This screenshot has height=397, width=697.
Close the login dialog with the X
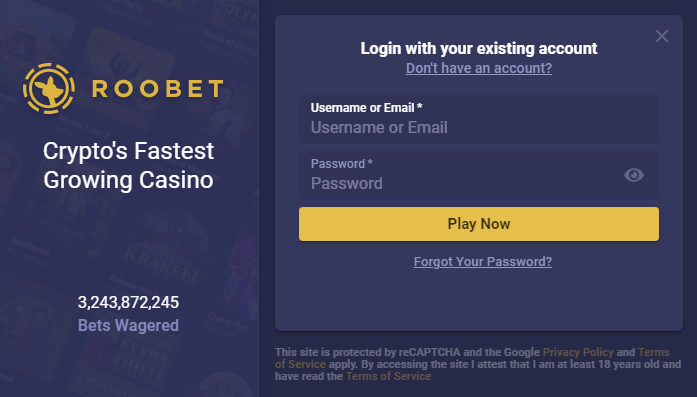pos(662,36)
